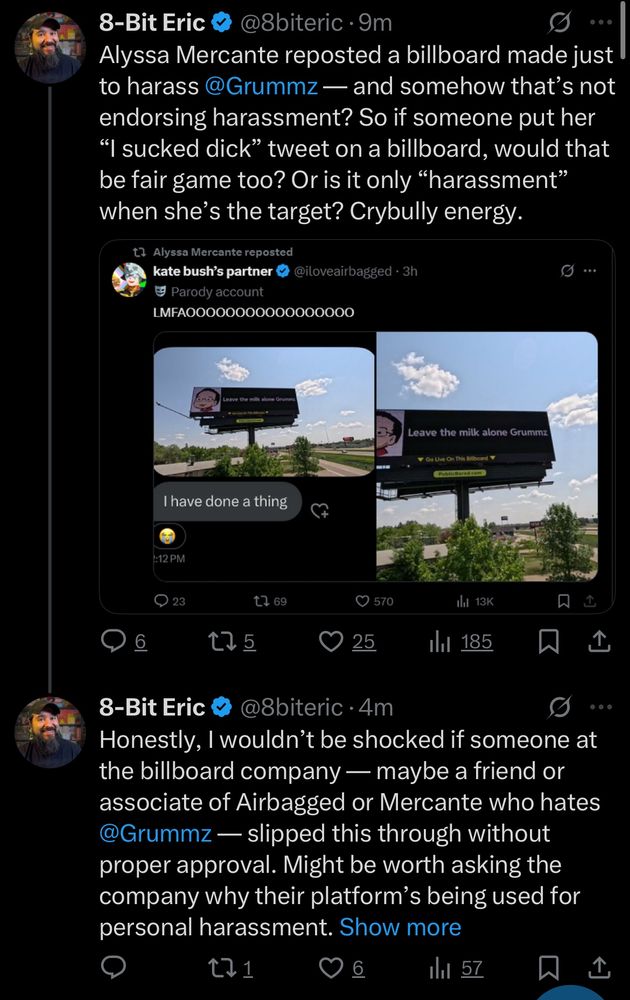Bookmark the first 8-Bit Eric tweet
This screenshot has height=1000, width=630.
coord(549,641)
